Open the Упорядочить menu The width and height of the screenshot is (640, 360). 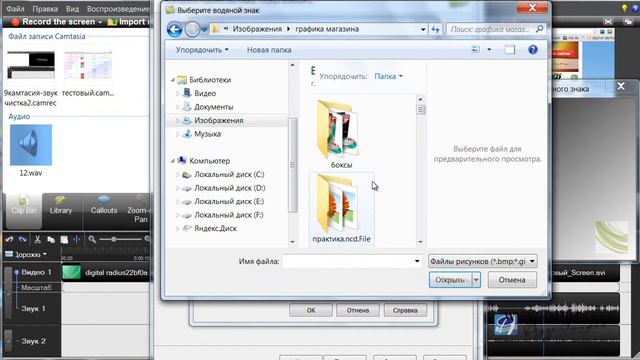(x=202, y=50)
